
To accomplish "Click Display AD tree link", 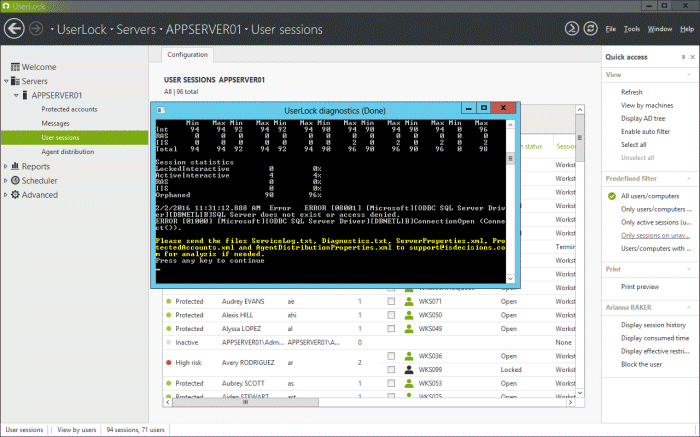I will [x=643, y=118].
